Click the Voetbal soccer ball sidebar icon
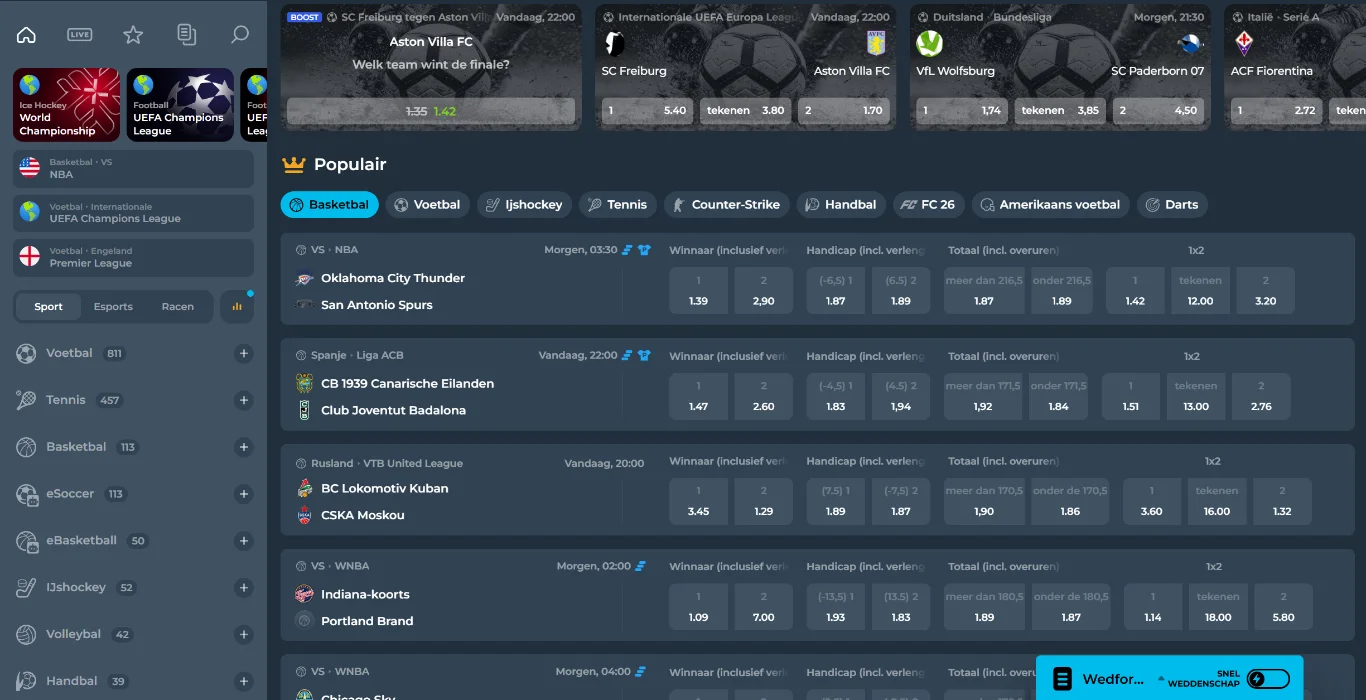This screenshot has width=1366, height=700. [x=26, y=353]
